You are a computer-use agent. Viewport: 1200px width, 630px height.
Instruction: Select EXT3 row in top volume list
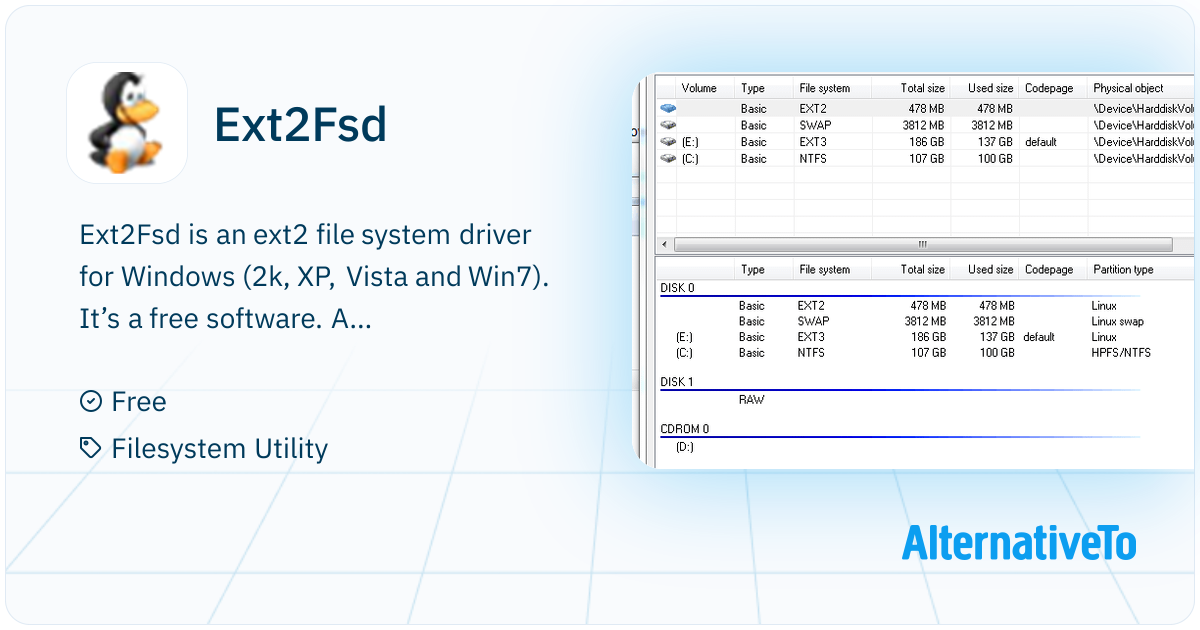(925, 142)
